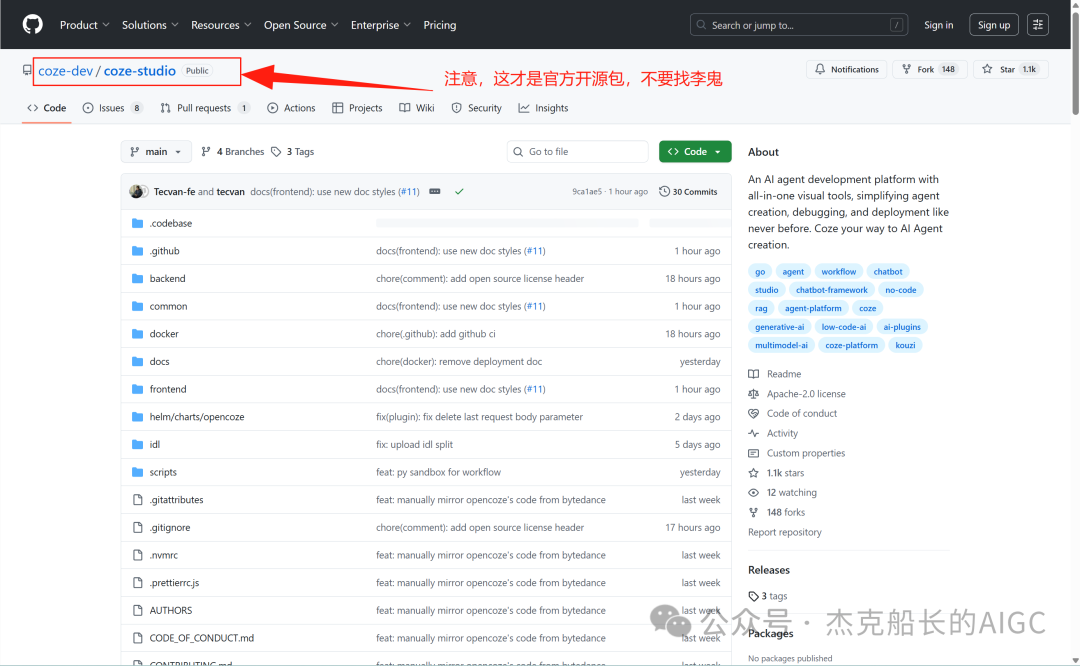Click the low-code-ai topic tag
Image resolution: width=1080 pixels, height=666 pixels.
(843, 327)
